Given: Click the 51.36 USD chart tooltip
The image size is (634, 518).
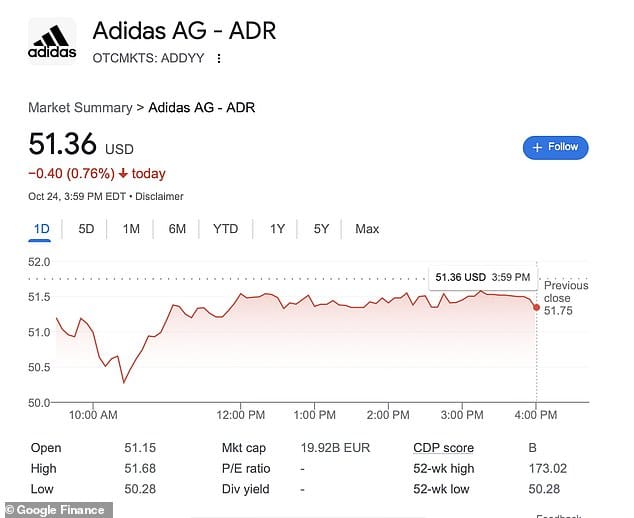Looking at the screenshot, I should 483,277.
